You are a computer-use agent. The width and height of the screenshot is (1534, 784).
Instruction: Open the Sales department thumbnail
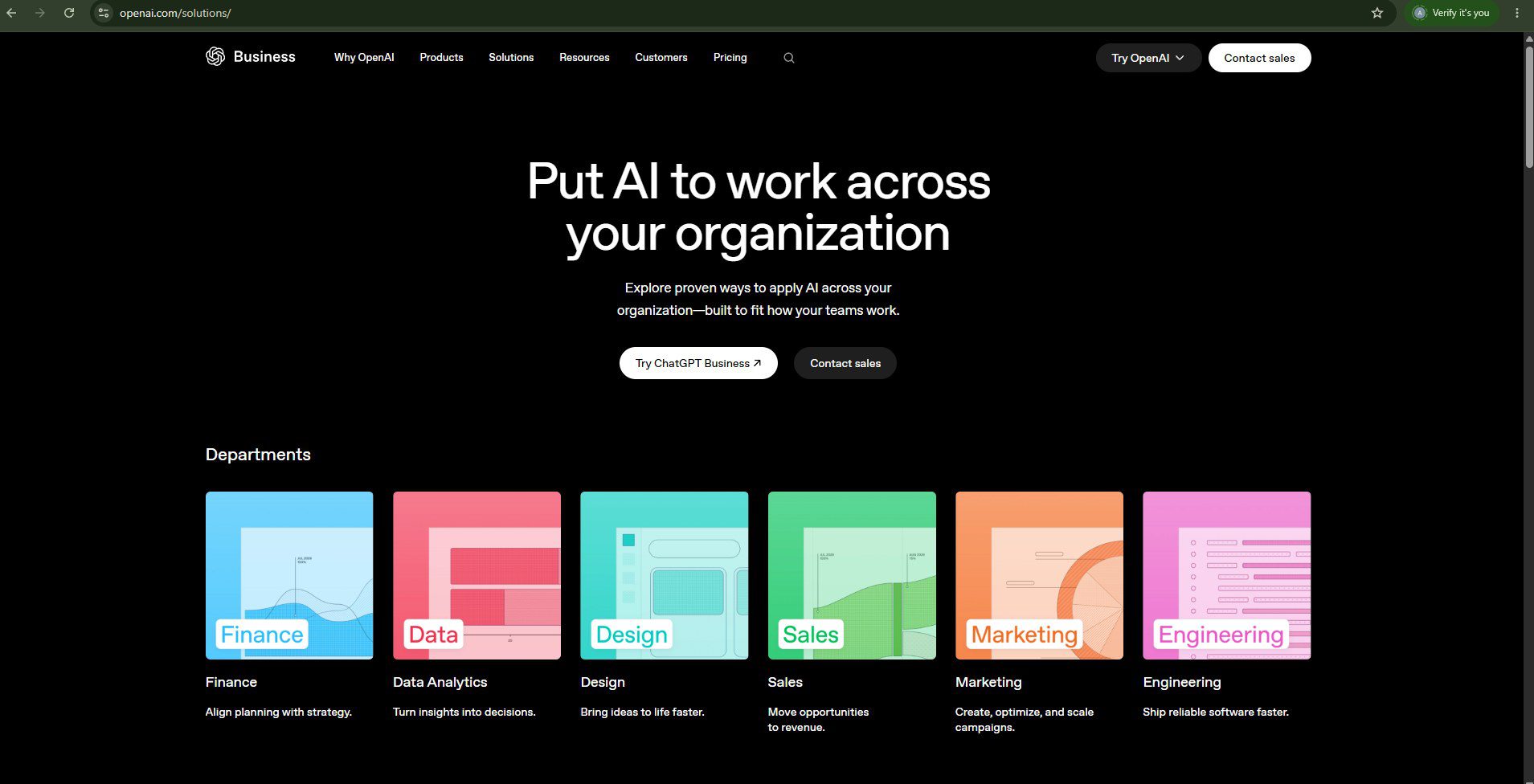pos(852,575)
